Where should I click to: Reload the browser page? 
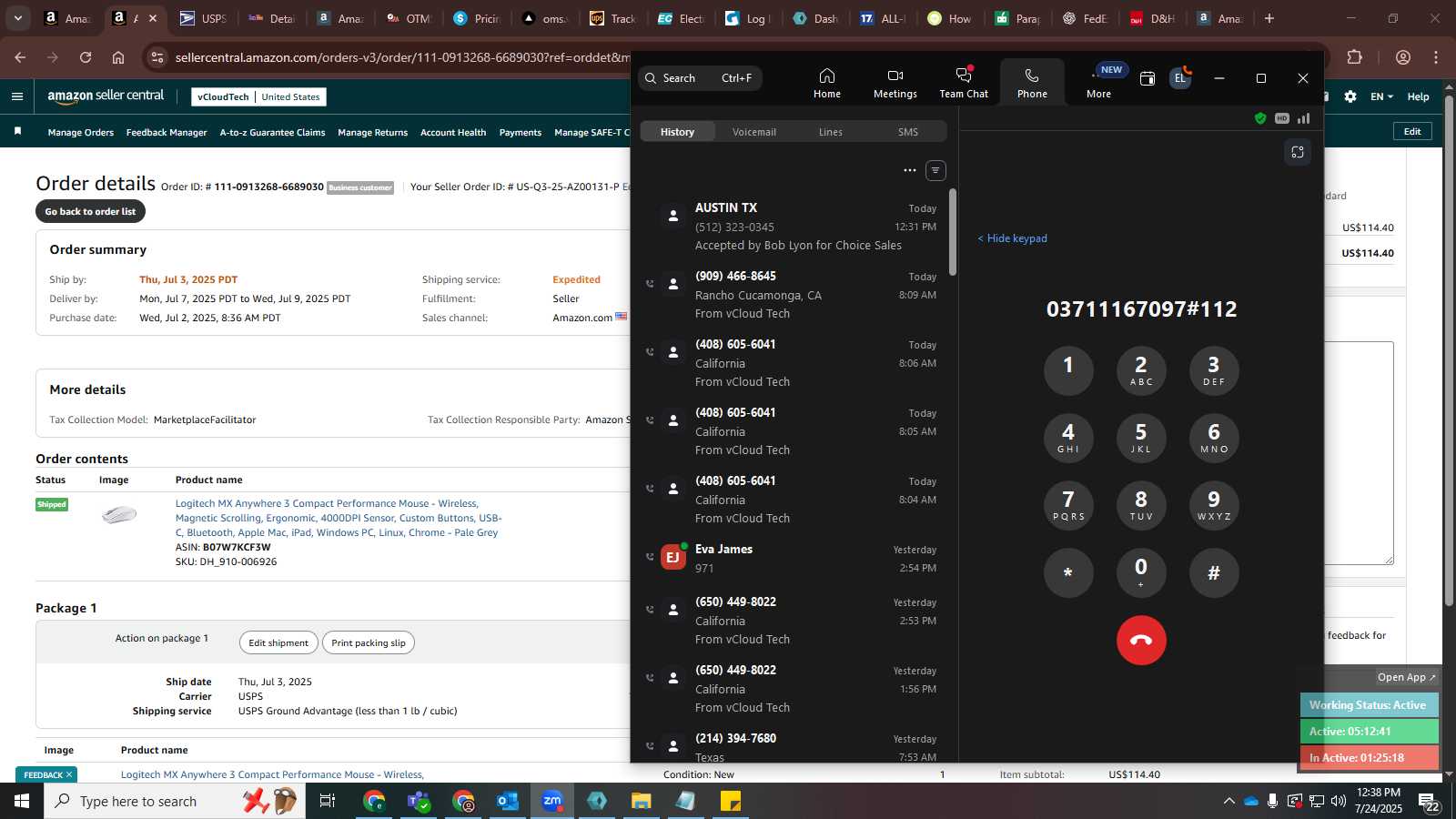(x=86, y=57)
